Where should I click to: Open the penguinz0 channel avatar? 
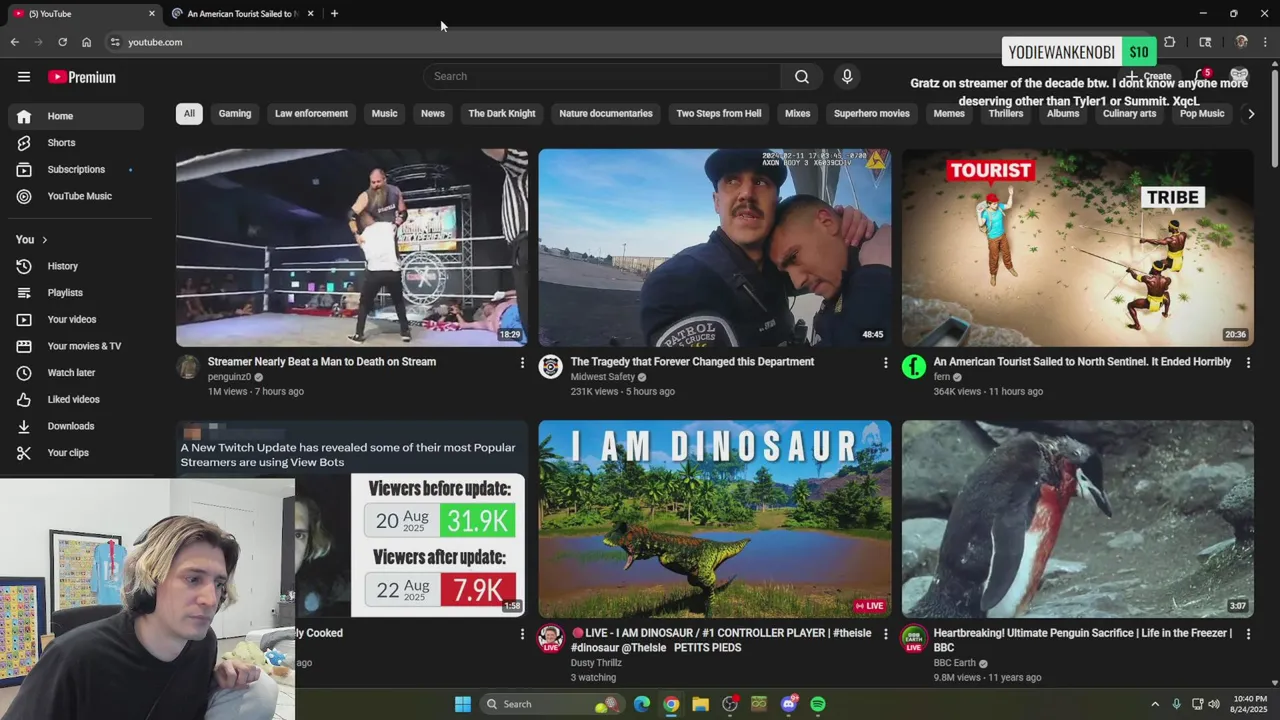pyautogui.click(x=188, y=367)
